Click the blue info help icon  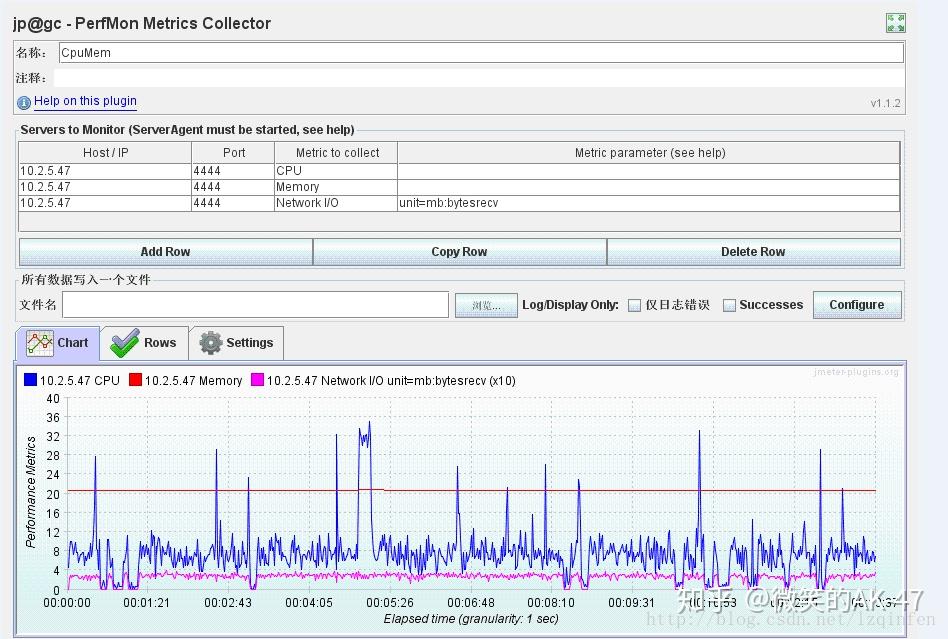click(24, 103)
